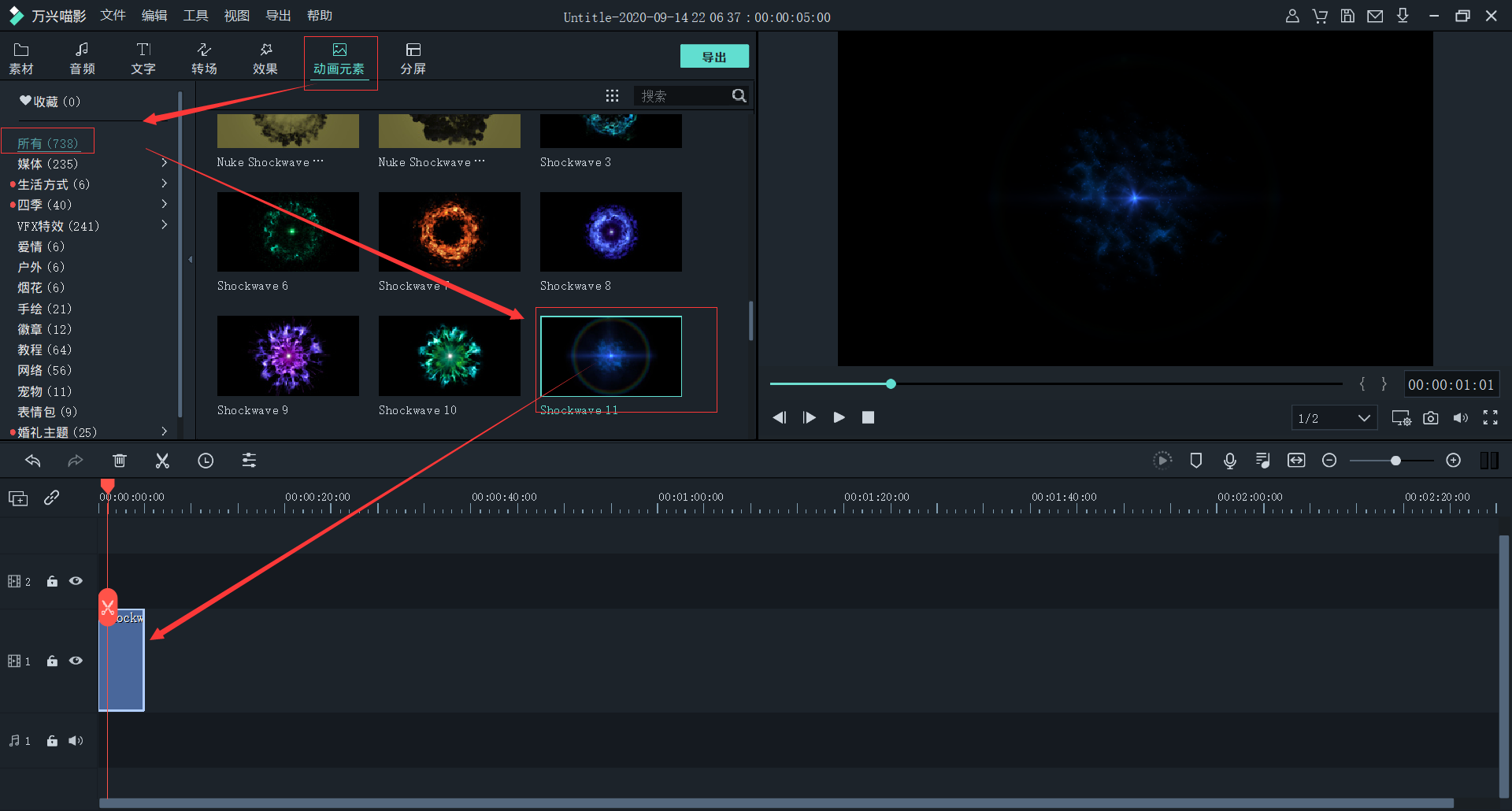Open the voiceover microphone recorder

1229,461
